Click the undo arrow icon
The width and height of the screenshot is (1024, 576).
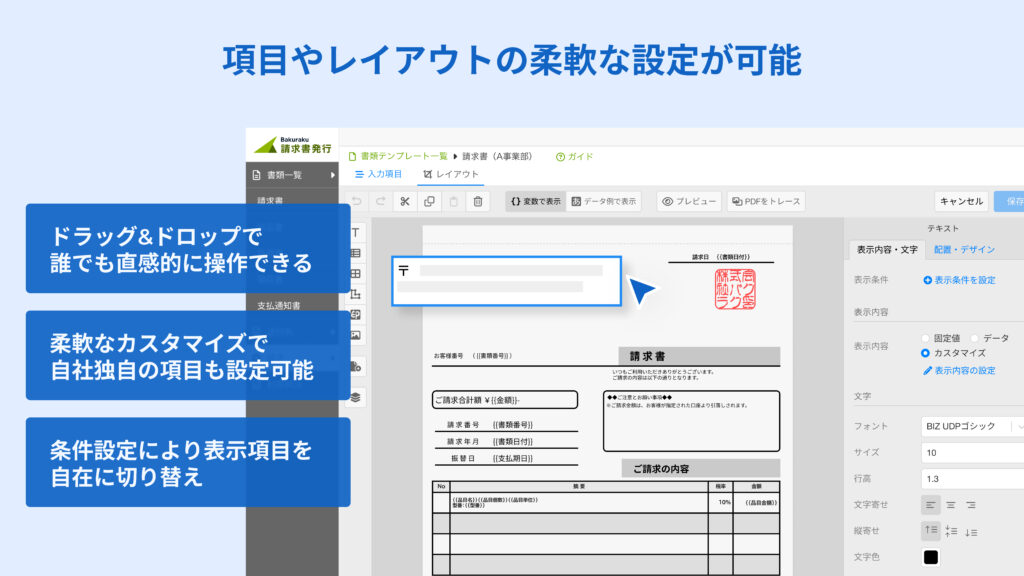tap(355, 201)
